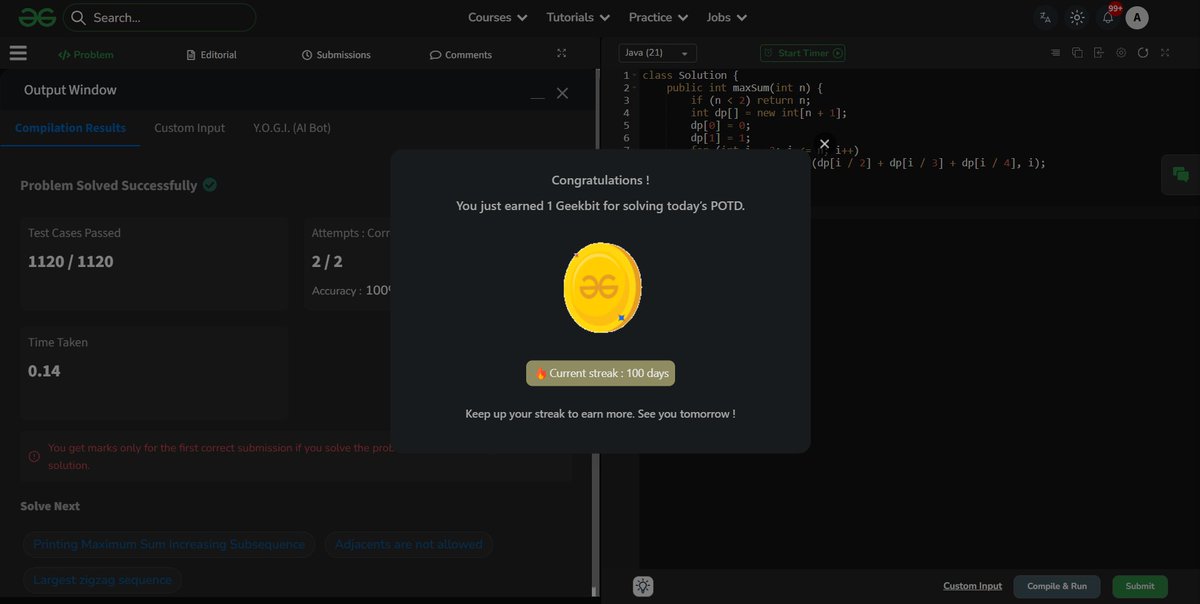Click the reset code icon
Image resolution: width=1200 pixels, height=604 pixels.
tap(1142, 53)
